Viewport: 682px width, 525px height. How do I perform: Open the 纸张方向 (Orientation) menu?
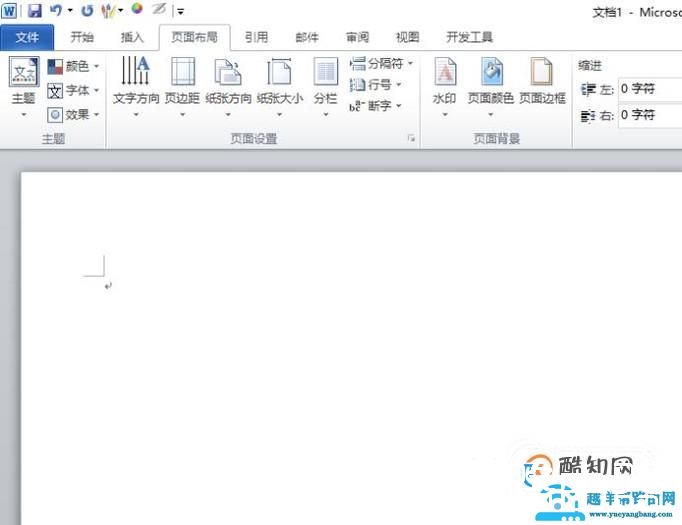coord(228,87)
